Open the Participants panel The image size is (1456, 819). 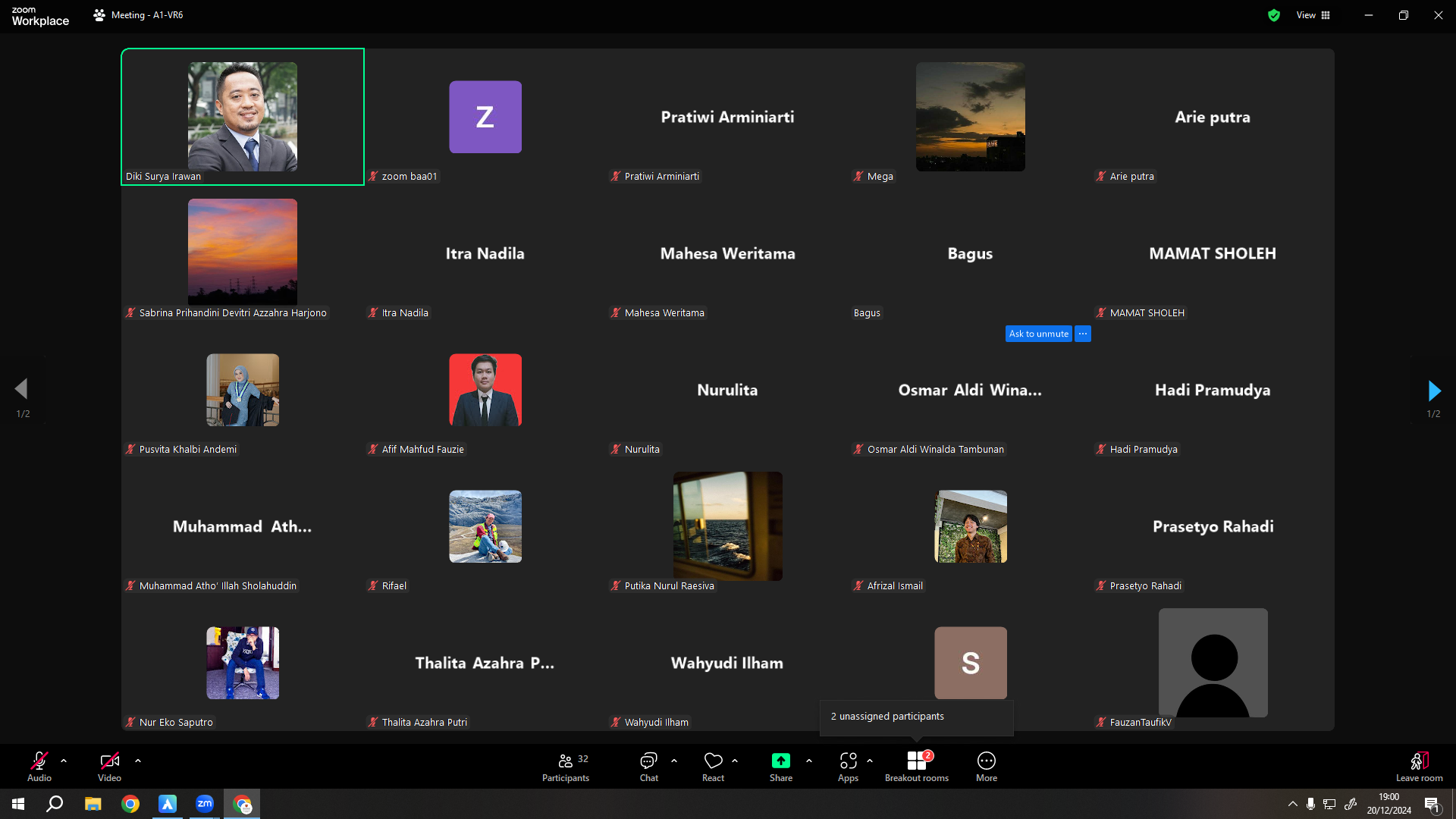point(566,766)
